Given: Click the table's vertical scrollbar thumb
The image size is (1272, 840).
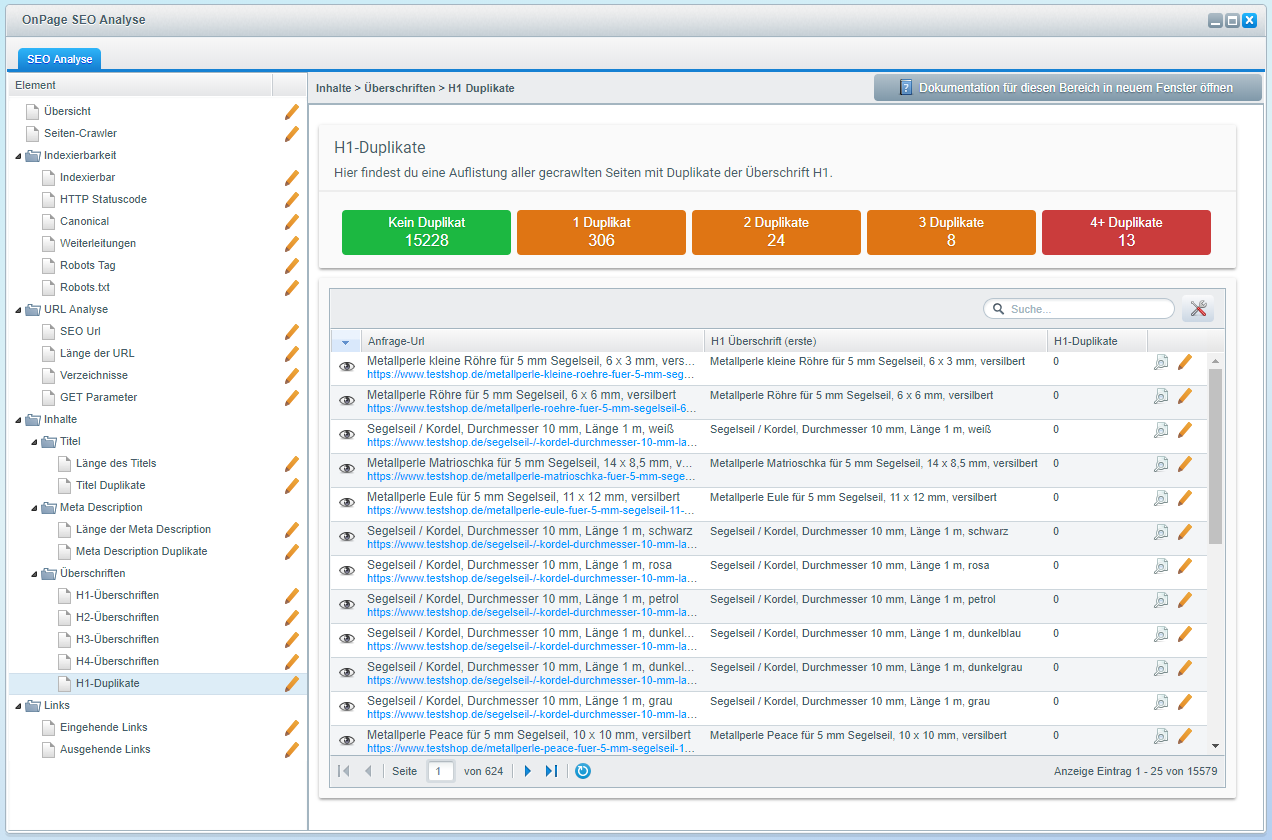Looking at the screenshot, I should pyautogui.click(x=1215, y=456).
